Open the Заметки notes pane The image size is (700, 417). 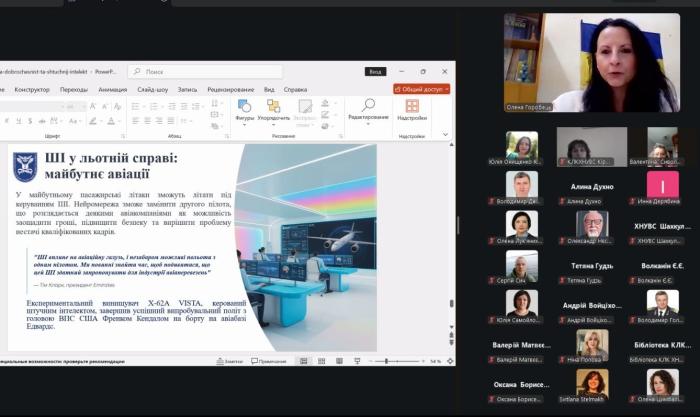coord(231,361)
